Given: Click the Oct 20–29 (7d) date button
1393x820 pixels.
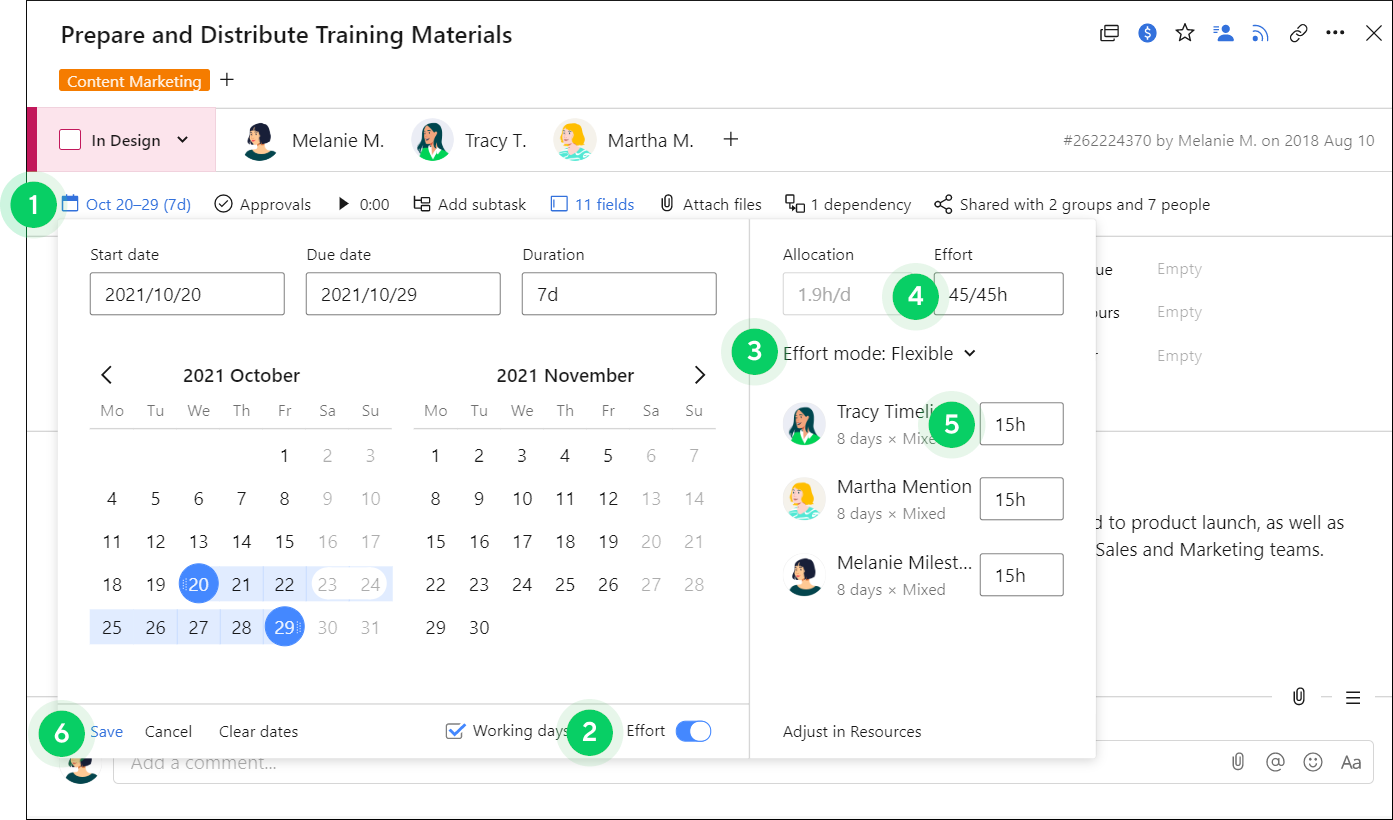Looking at the screenshot, I should pyautogui.click(x=126, y=204).
